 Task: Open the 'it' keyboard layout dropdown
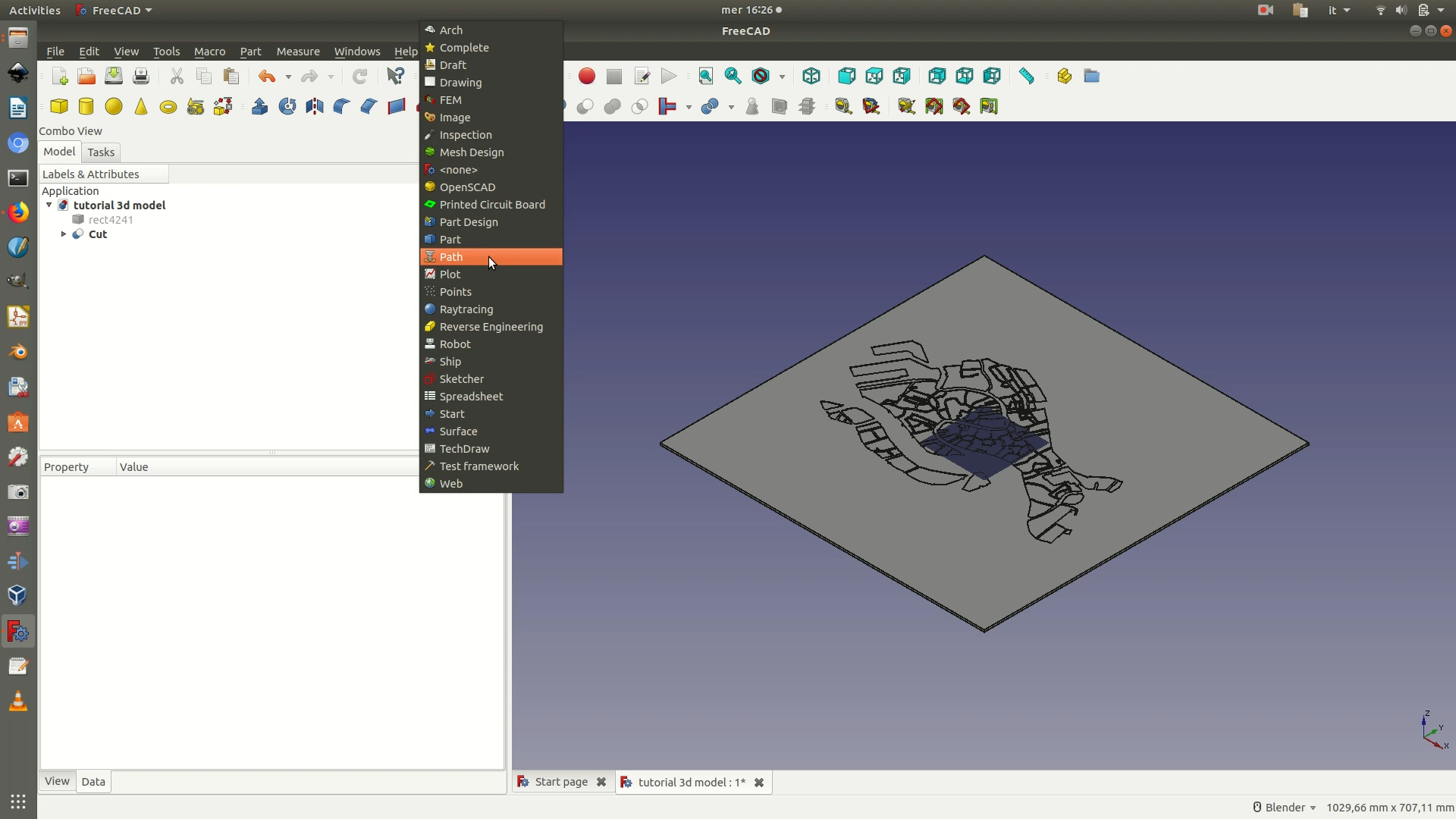pos(1338,10)
